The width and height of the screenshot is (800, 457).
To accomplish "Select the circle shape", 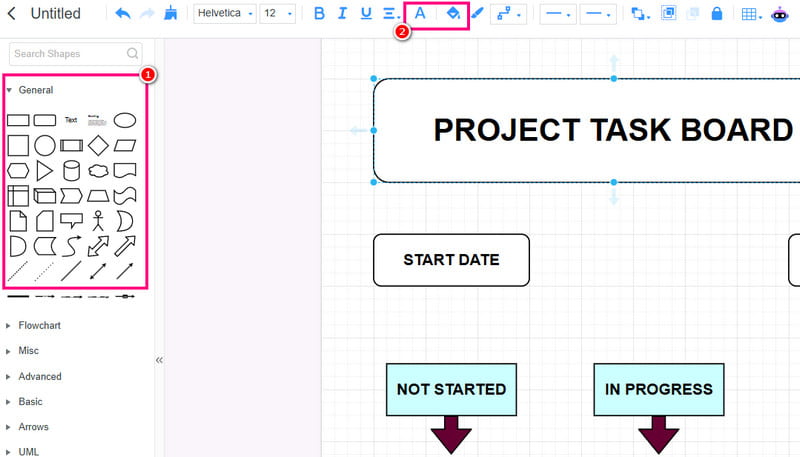I will pyautogui.click(x=44, y=145).
